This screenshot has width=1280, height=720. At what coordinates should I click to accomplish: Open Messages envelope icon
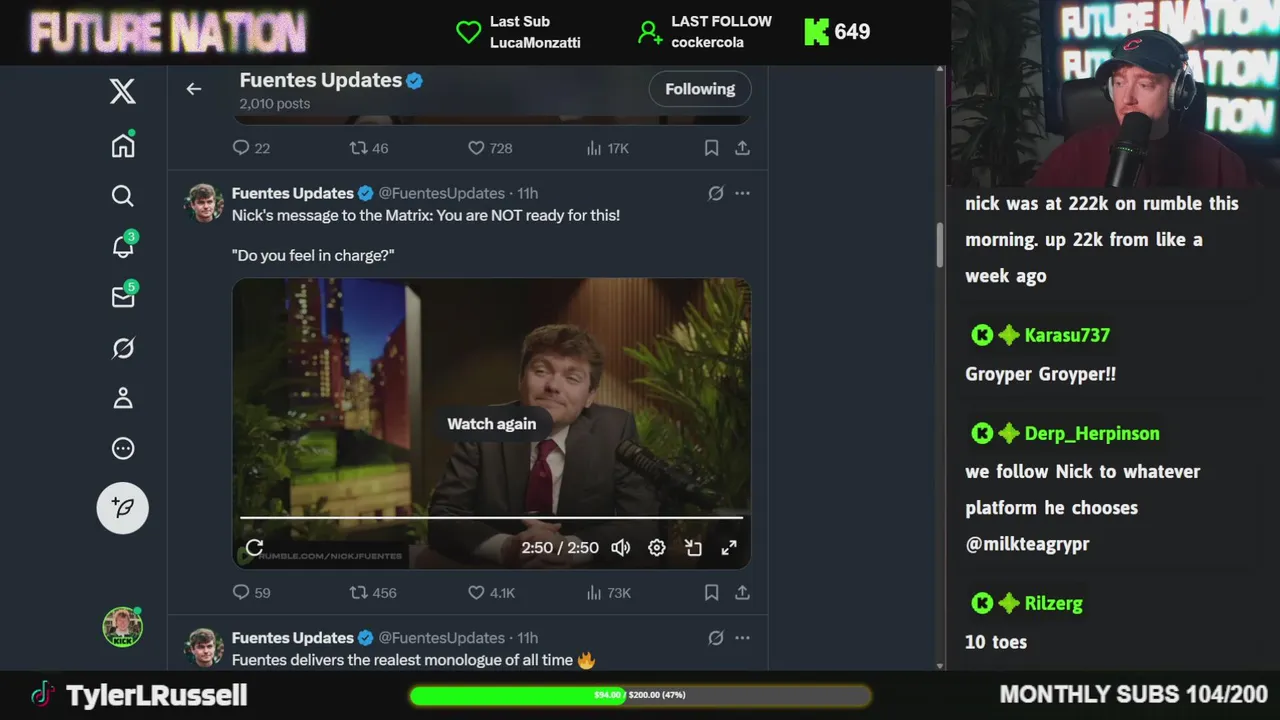click(x=123, y=297)
